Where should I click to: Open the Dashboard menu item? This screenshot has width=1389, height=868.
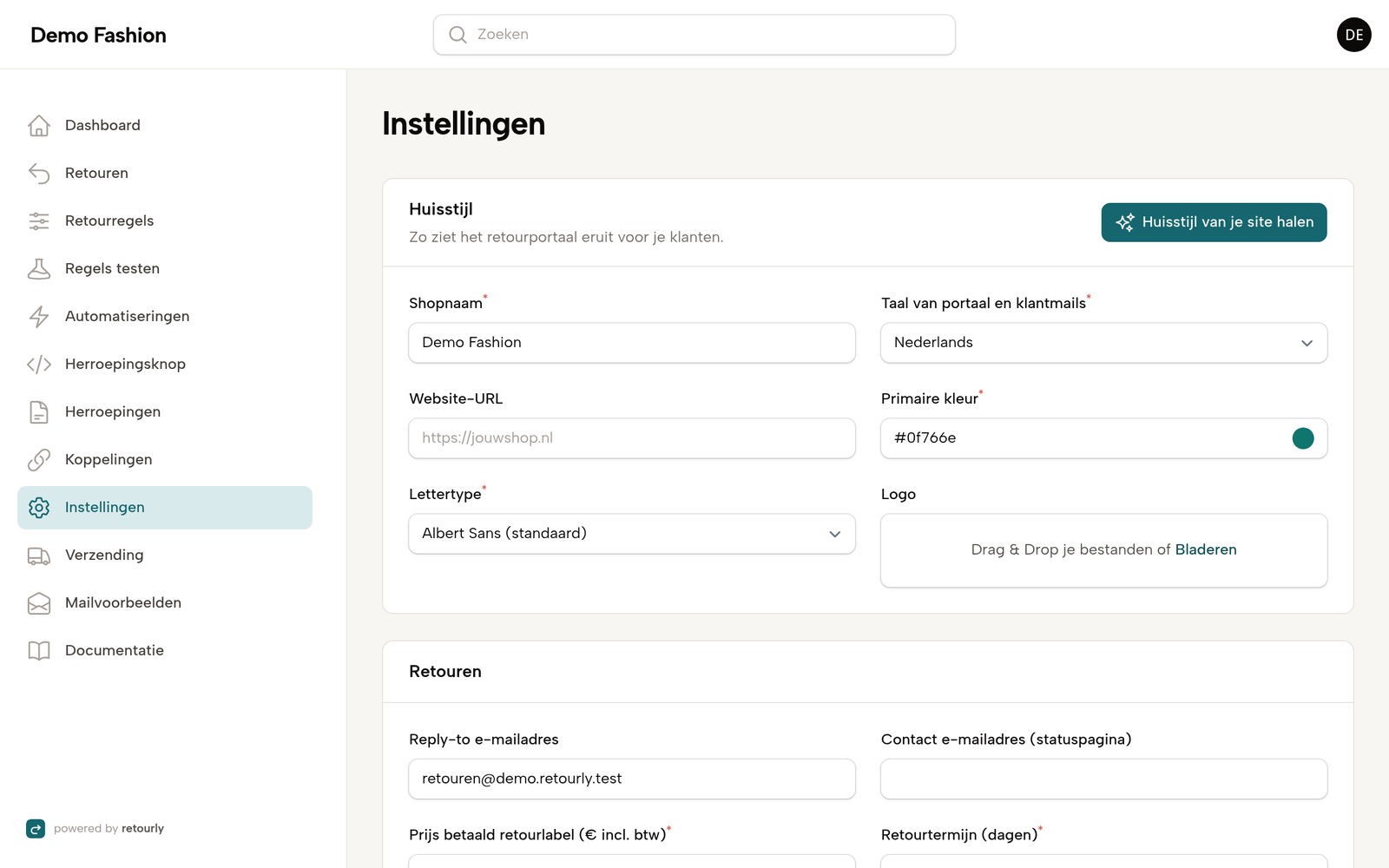165,126
